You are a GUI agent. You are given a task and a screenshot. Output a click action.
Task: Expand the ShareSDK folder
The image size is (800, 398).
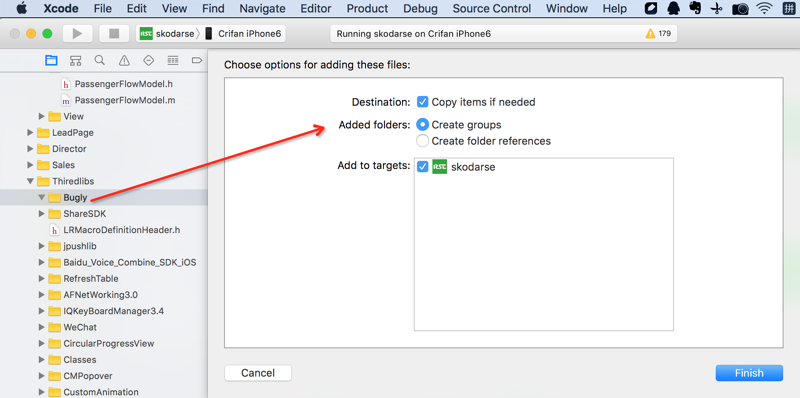pyautogui.click(x=42, y=214)
